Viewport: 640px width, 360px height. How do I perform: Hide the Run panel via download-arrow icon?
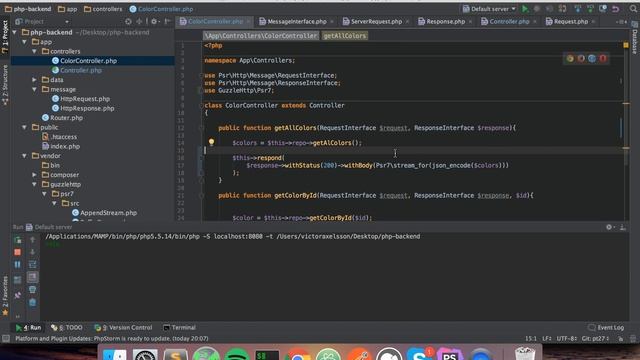point(623,227)
